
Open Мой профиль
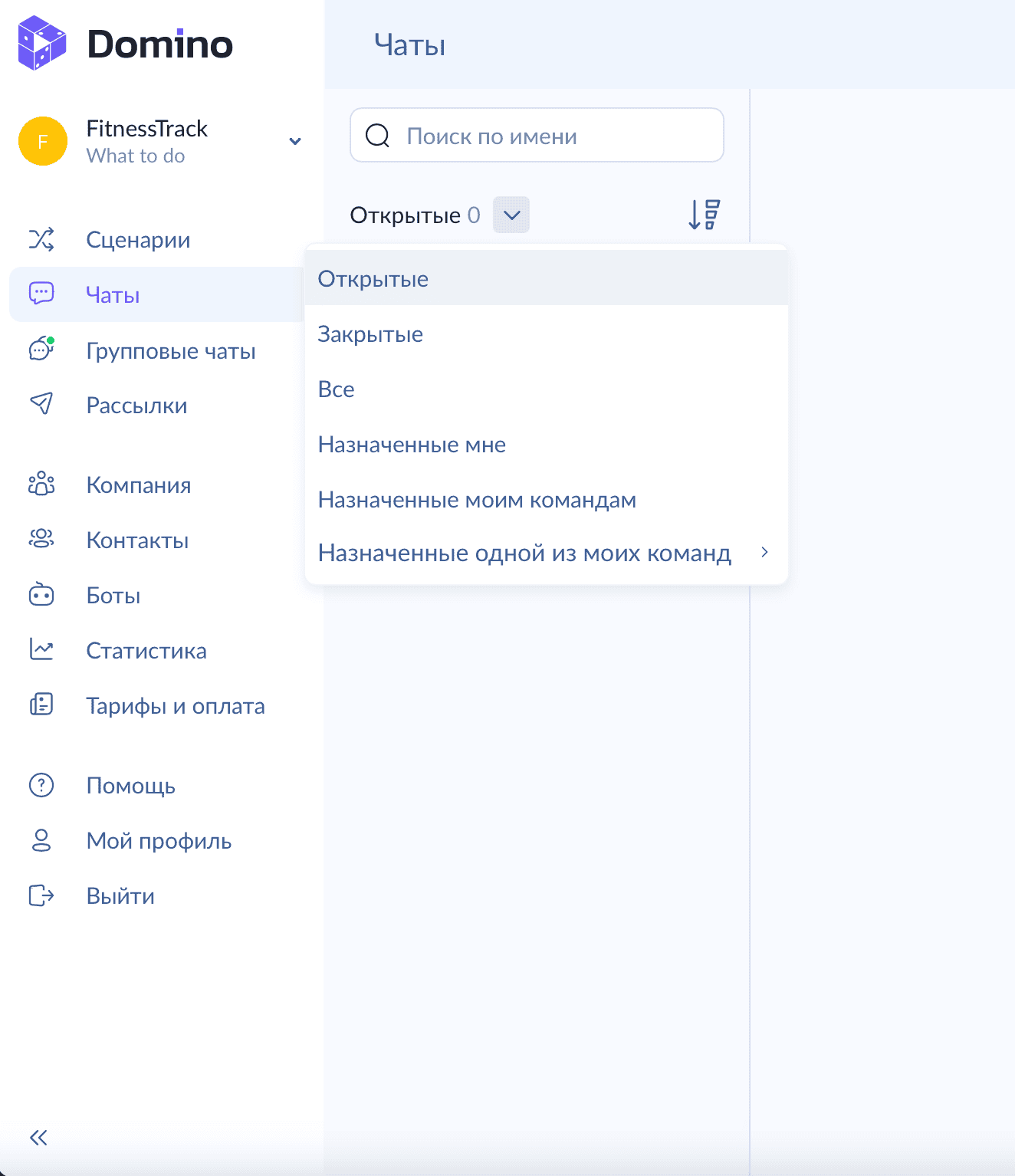(x=159, y=841)
